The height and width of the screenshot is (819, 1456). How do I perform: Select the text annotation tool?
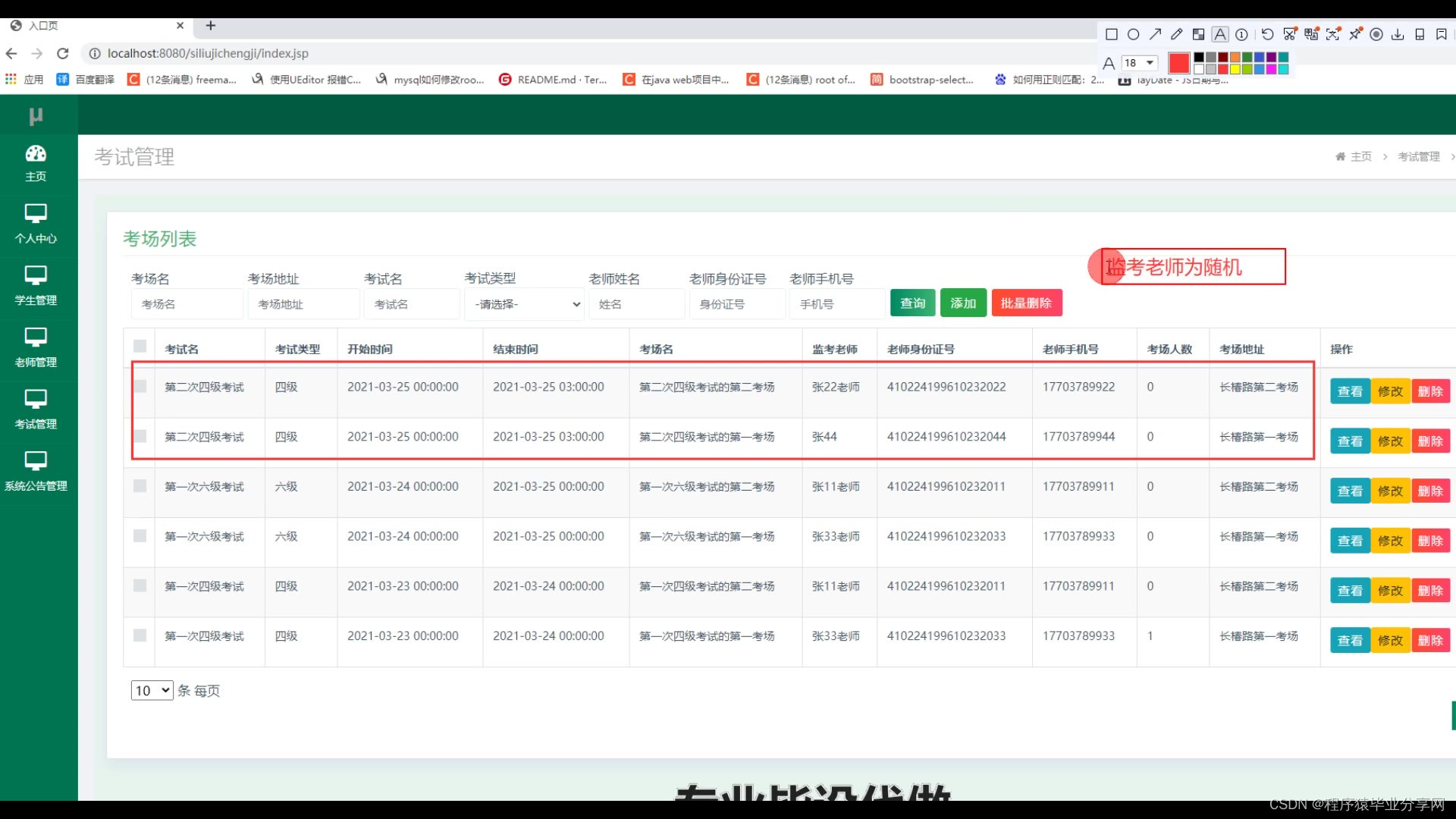click(1220, 34)
